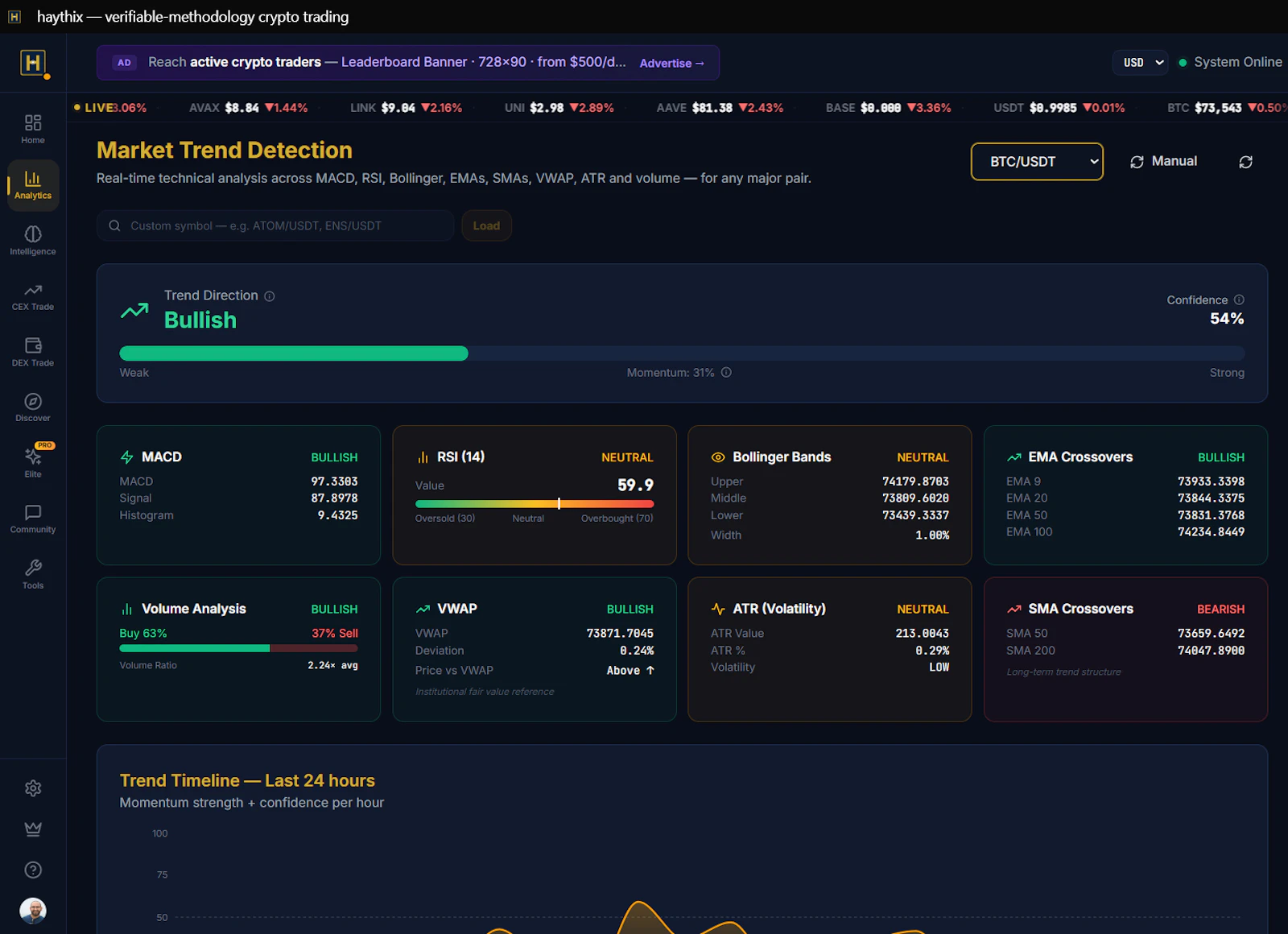1288x934 pixels.
Task: Click the trend momentum progress bar
Action: click(x=682, y=353)
